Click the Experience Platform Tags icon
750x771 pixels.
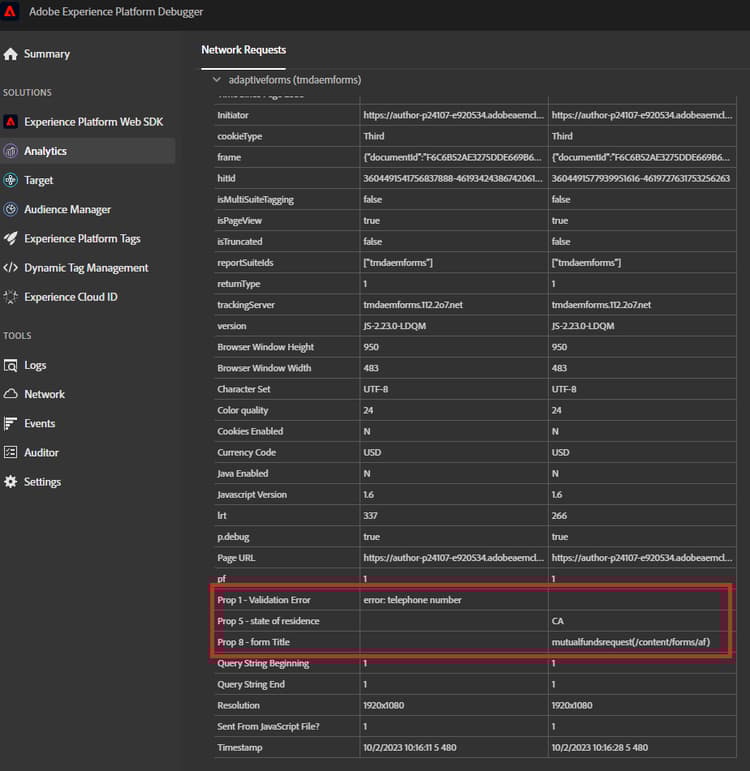pyautogui.click(x=11, y=239)
